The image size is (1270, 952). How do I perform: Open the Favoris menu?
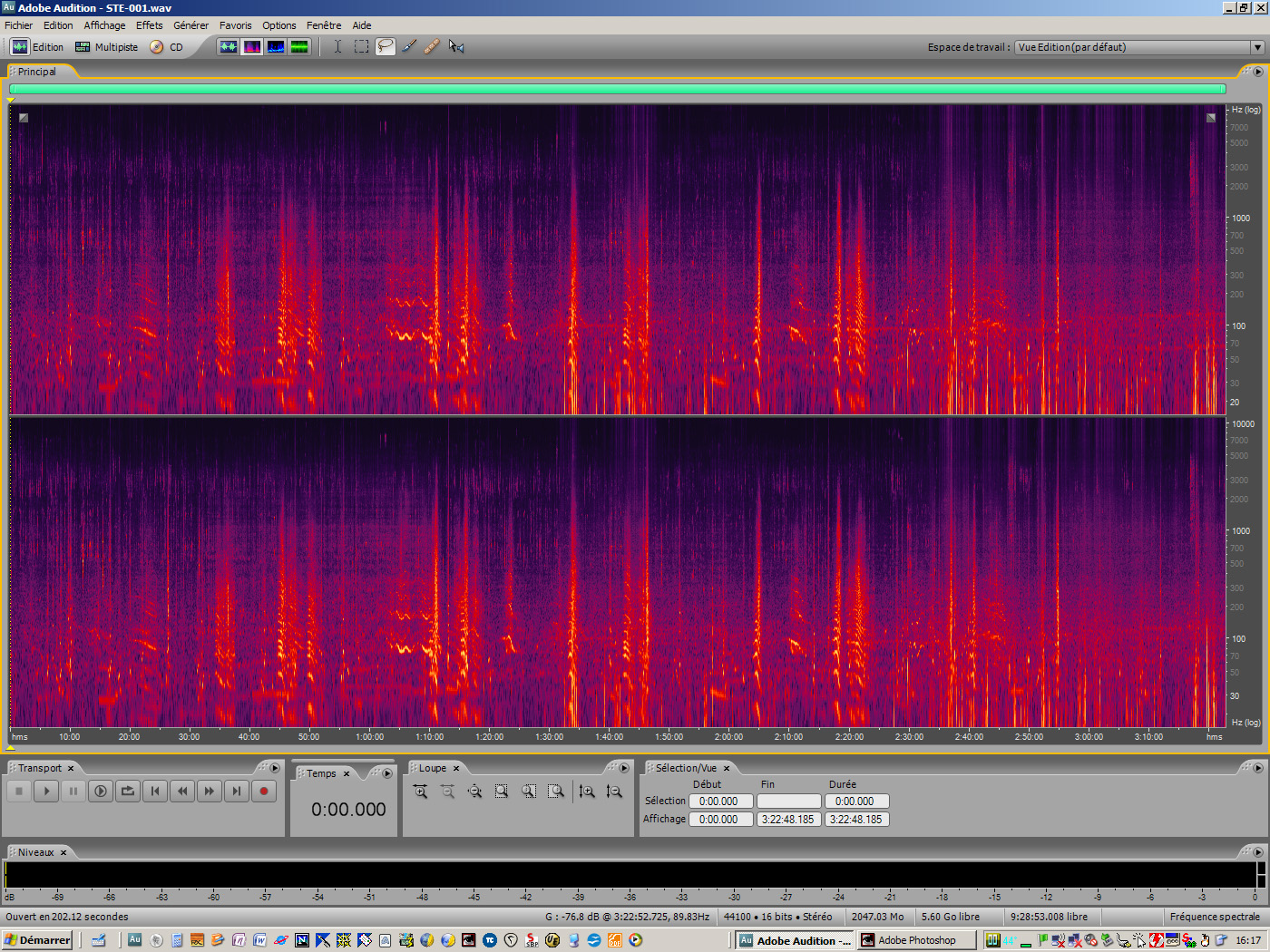[235, 25]
